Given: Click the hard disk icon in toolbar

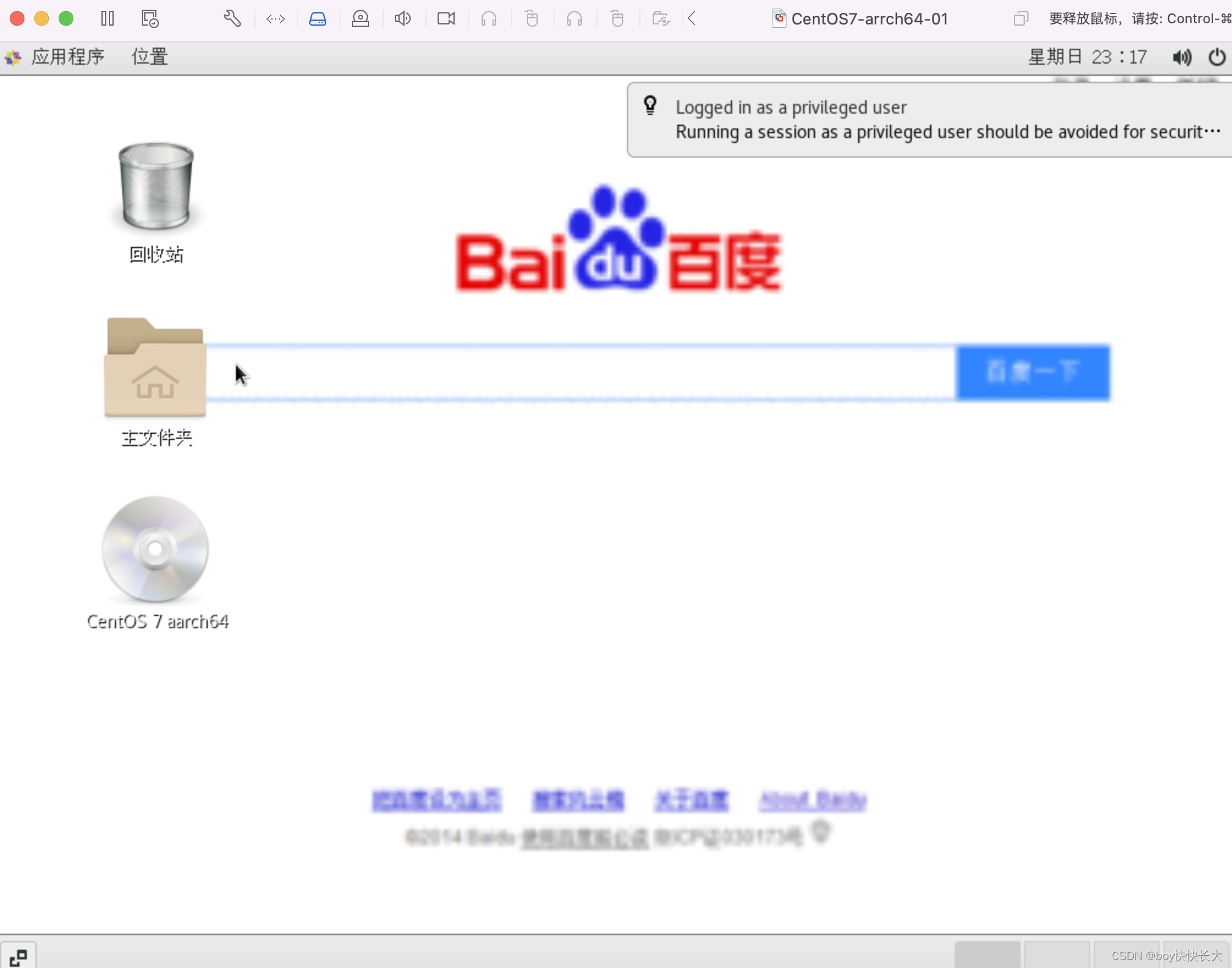Looking at the screenshot, I should (318, 19).
